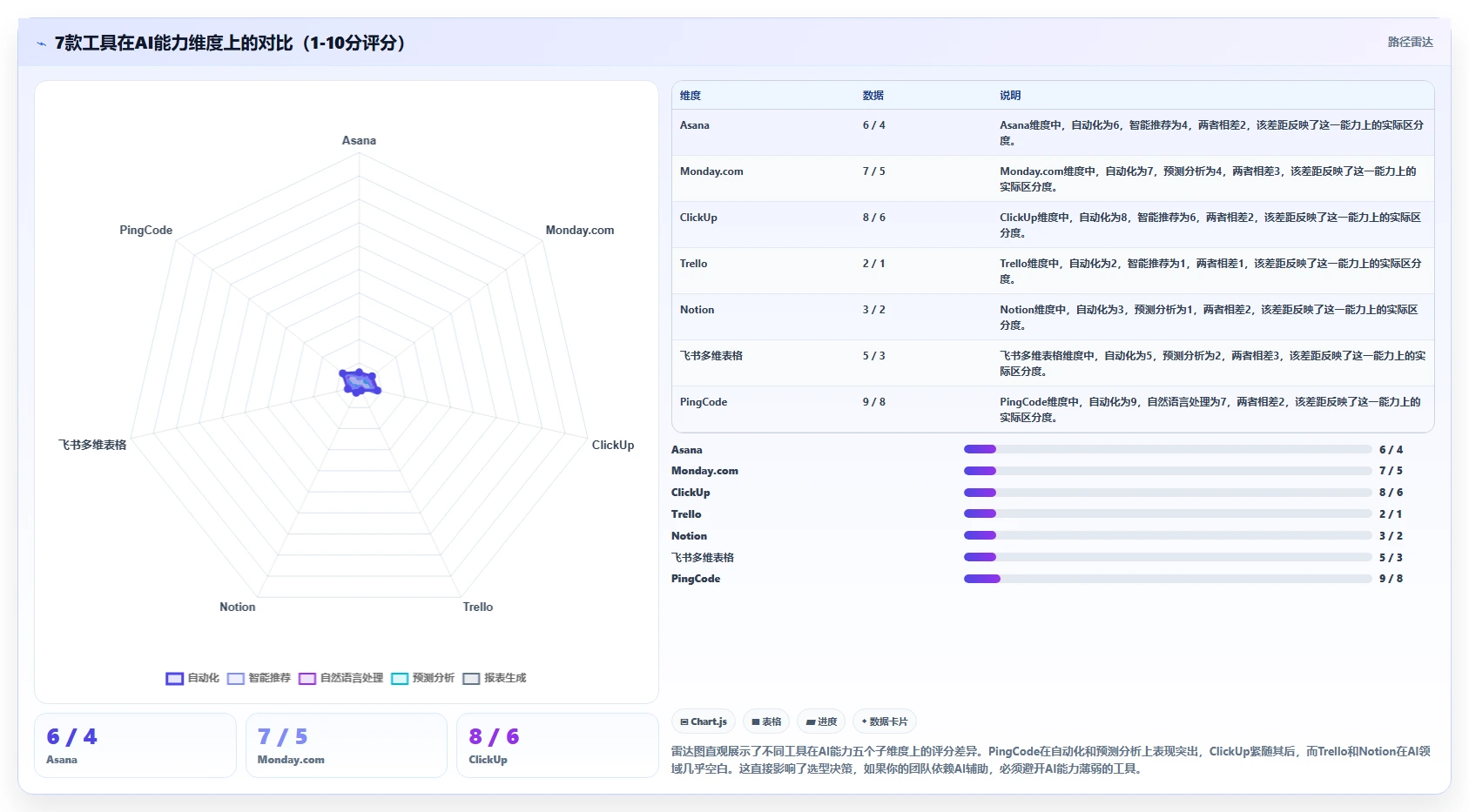
Task: Click the PingCode axis label on radar
Action: (x=146, y=231)
